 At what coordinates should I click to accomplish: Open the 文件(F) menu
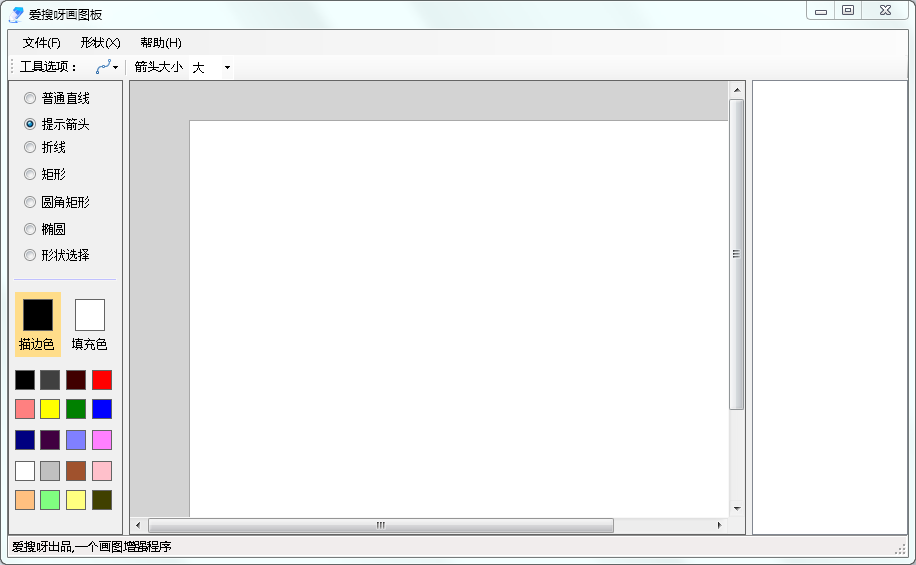(x=41, y=43)
